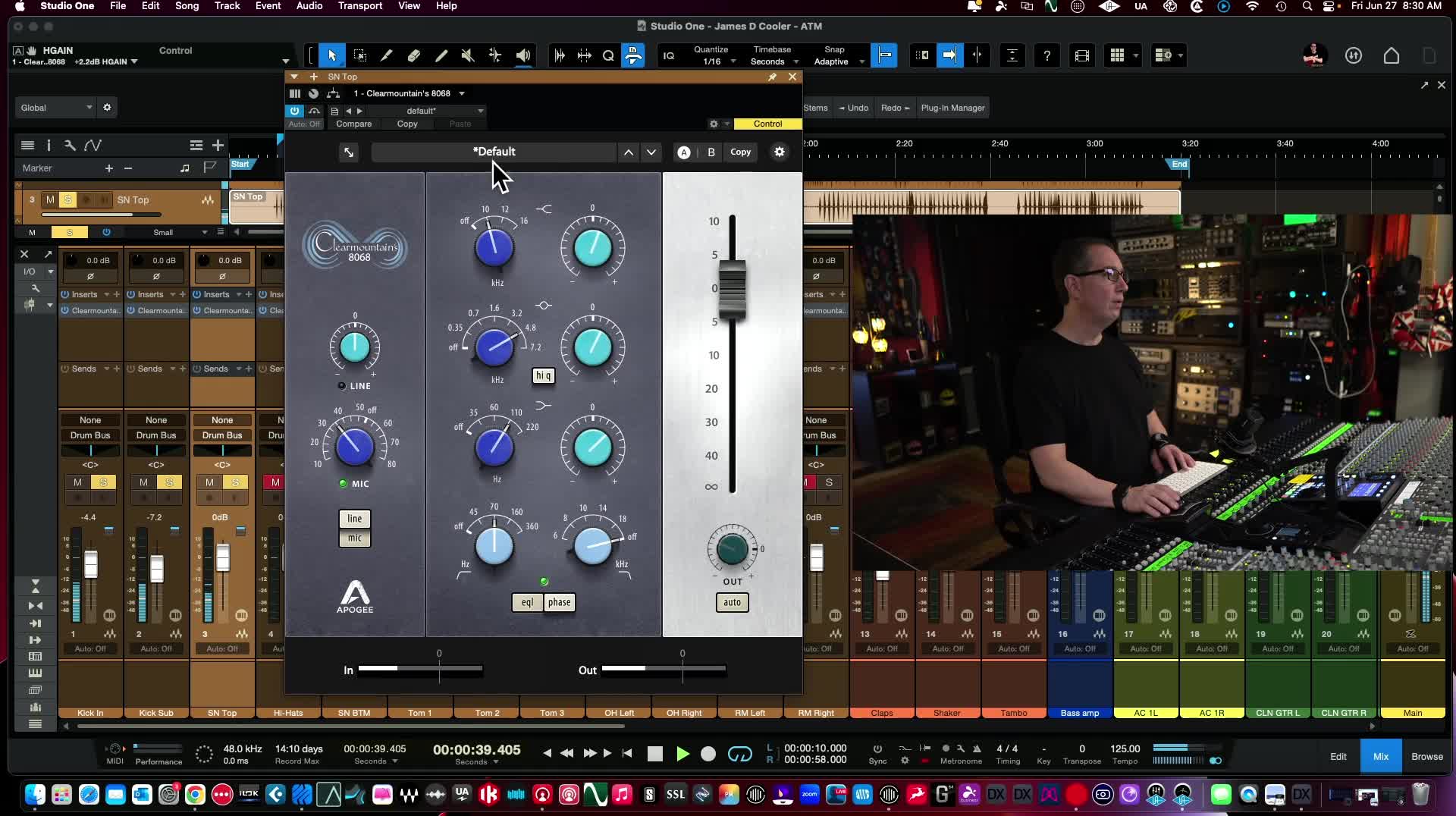Switch to the Mix tab

tap(1381, 756)
